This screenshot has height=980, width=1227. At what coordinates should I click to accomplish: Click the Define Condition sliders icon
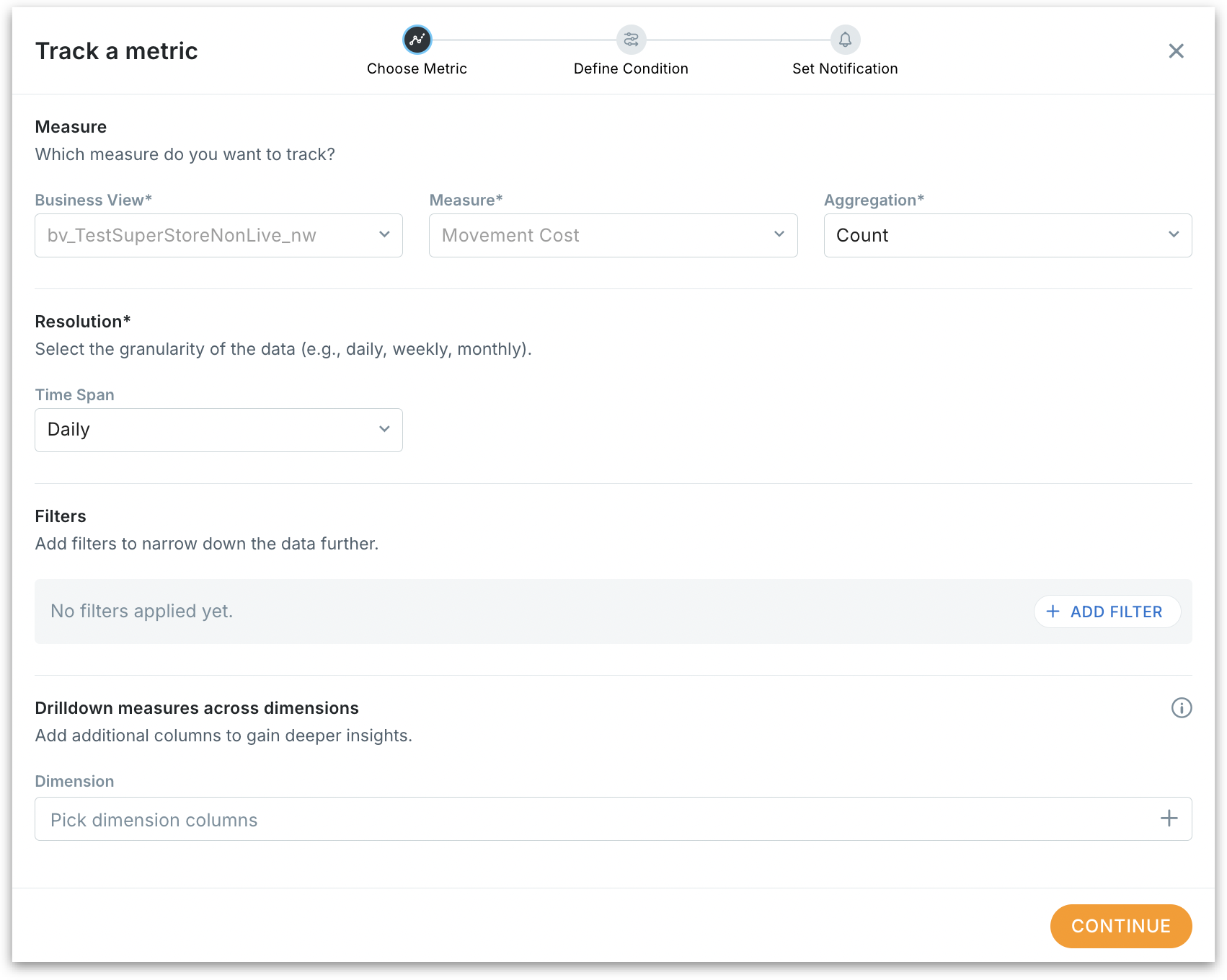click(631, 40)
